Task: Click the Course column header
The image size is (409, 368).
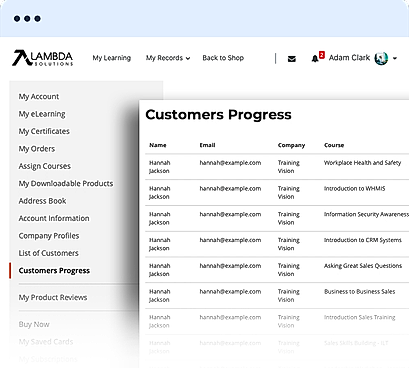Action: (x=334, y=145)
